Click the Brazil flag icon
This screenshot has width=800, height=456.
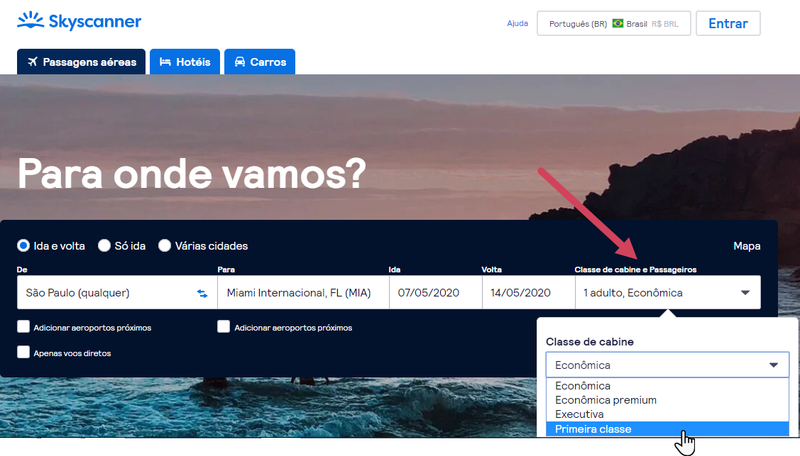click(617, 23)
